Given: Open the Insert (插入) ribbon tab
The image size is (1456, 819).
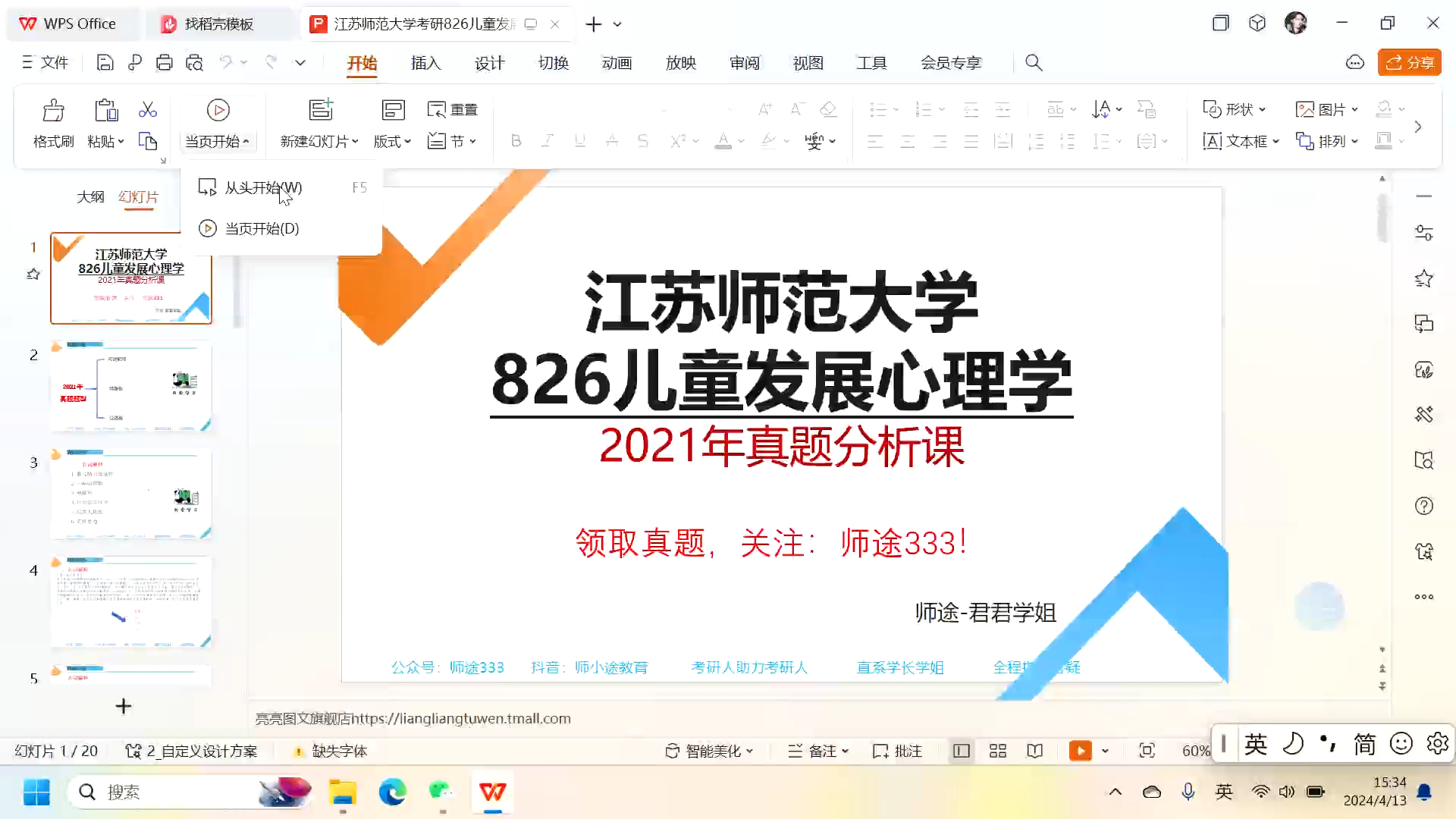Looking at the screenshot, I should pos(425,63).
